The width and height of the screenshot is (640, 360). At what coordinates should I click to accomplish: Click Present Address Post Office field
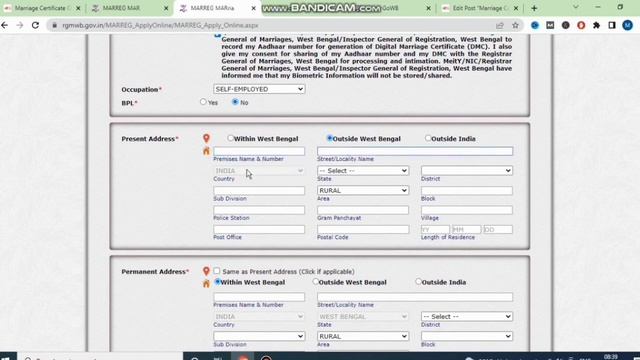[x=259, y=229]
